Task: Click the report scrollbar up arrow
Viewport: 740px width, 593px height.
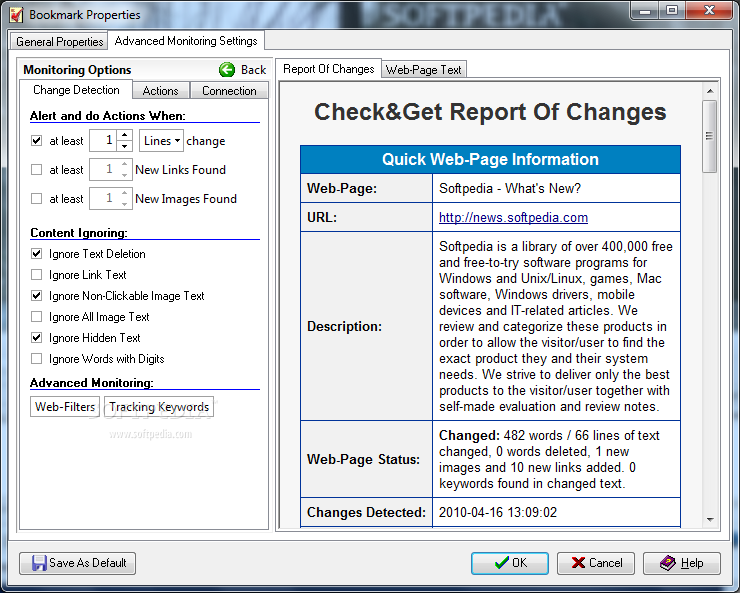Action: [710, 91]
